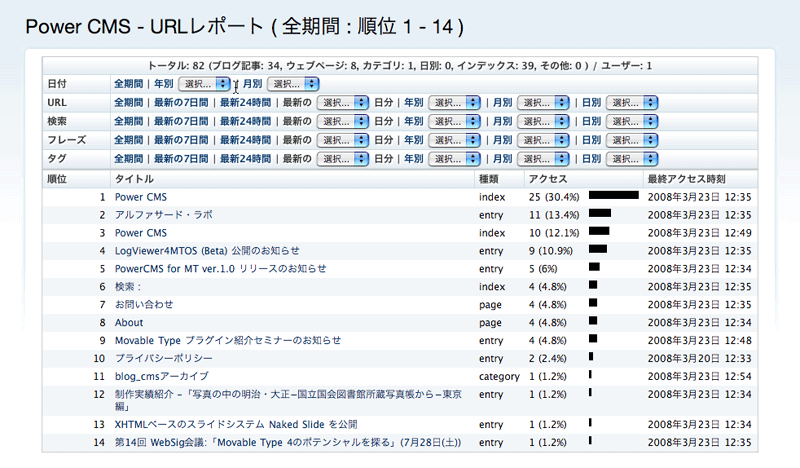Open the 年別 dropdown in the URL row

tap(454, 103)
